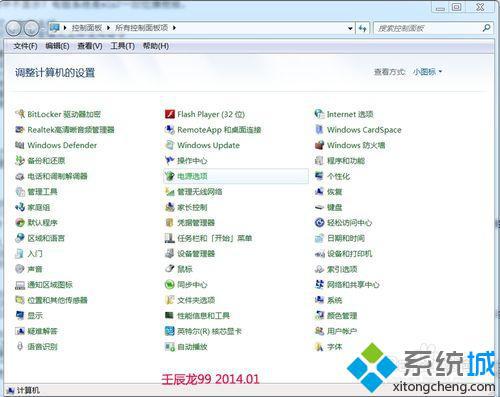Click the Forward navigation button
Viewport: 500px width, 397px height.
31,28
